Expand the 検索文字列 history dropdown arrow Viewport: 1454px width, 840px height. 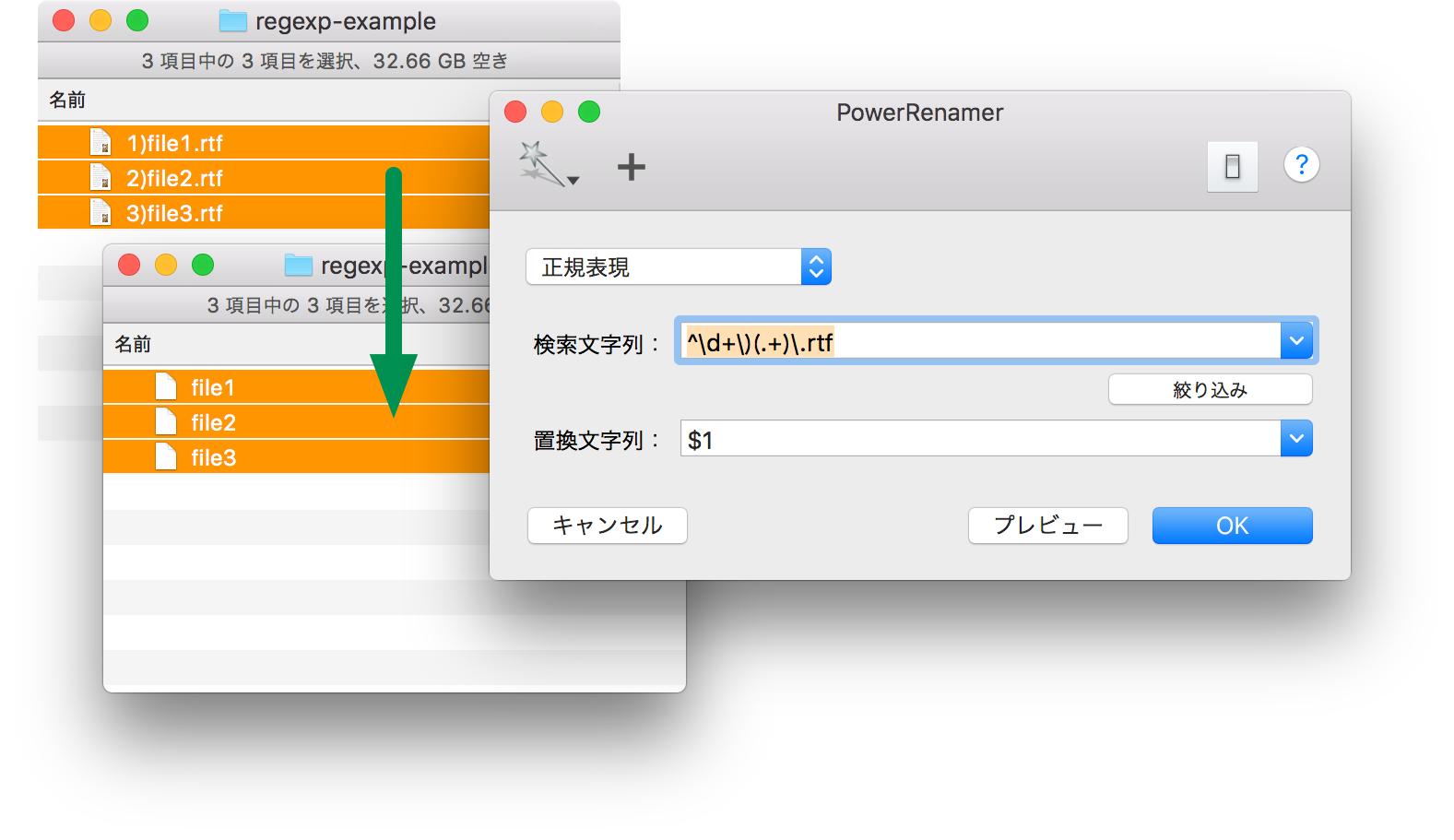[x=1296, y=342]
